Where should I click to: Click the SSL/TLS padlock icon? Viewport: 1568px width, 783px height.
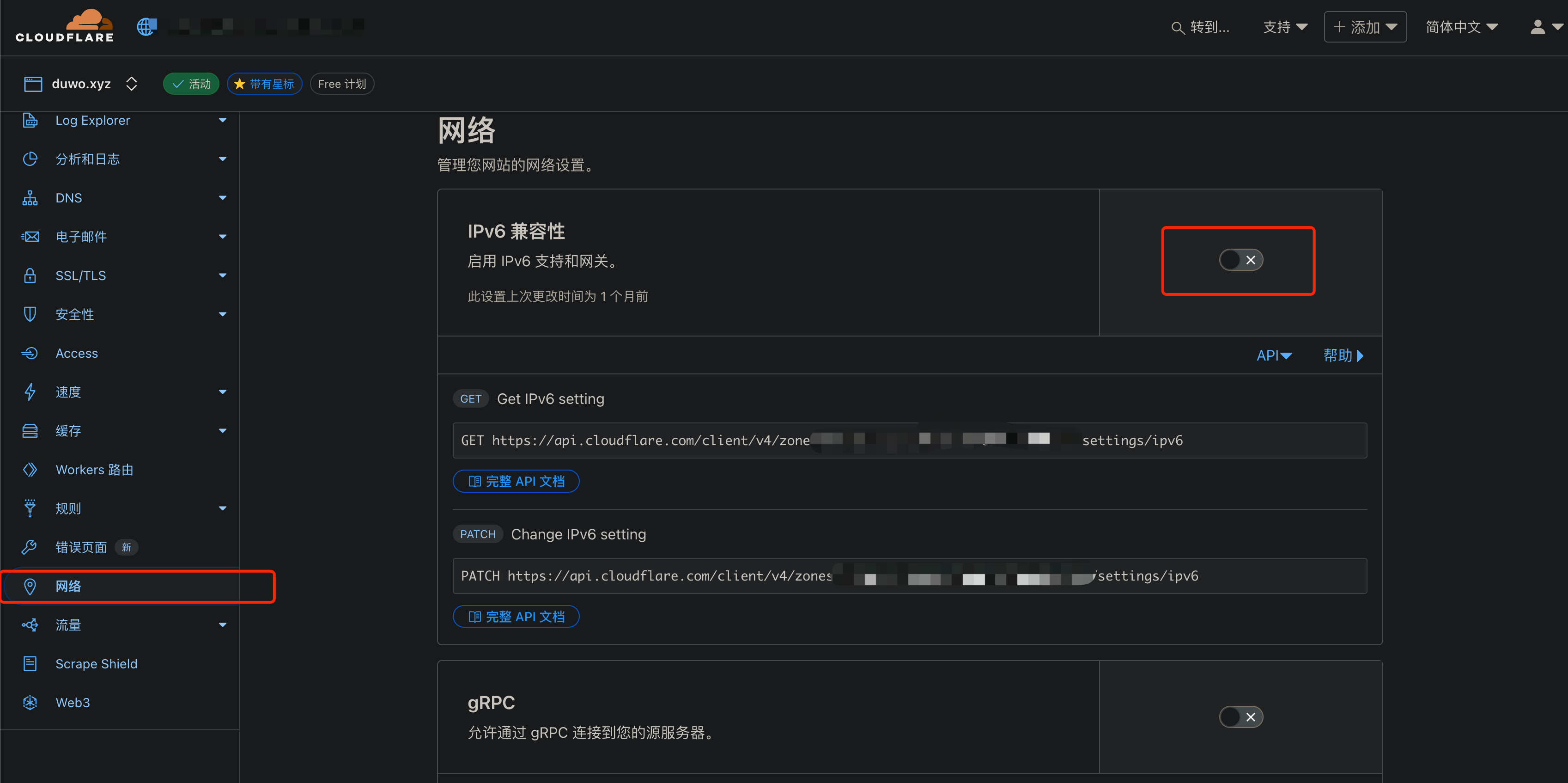30,275
